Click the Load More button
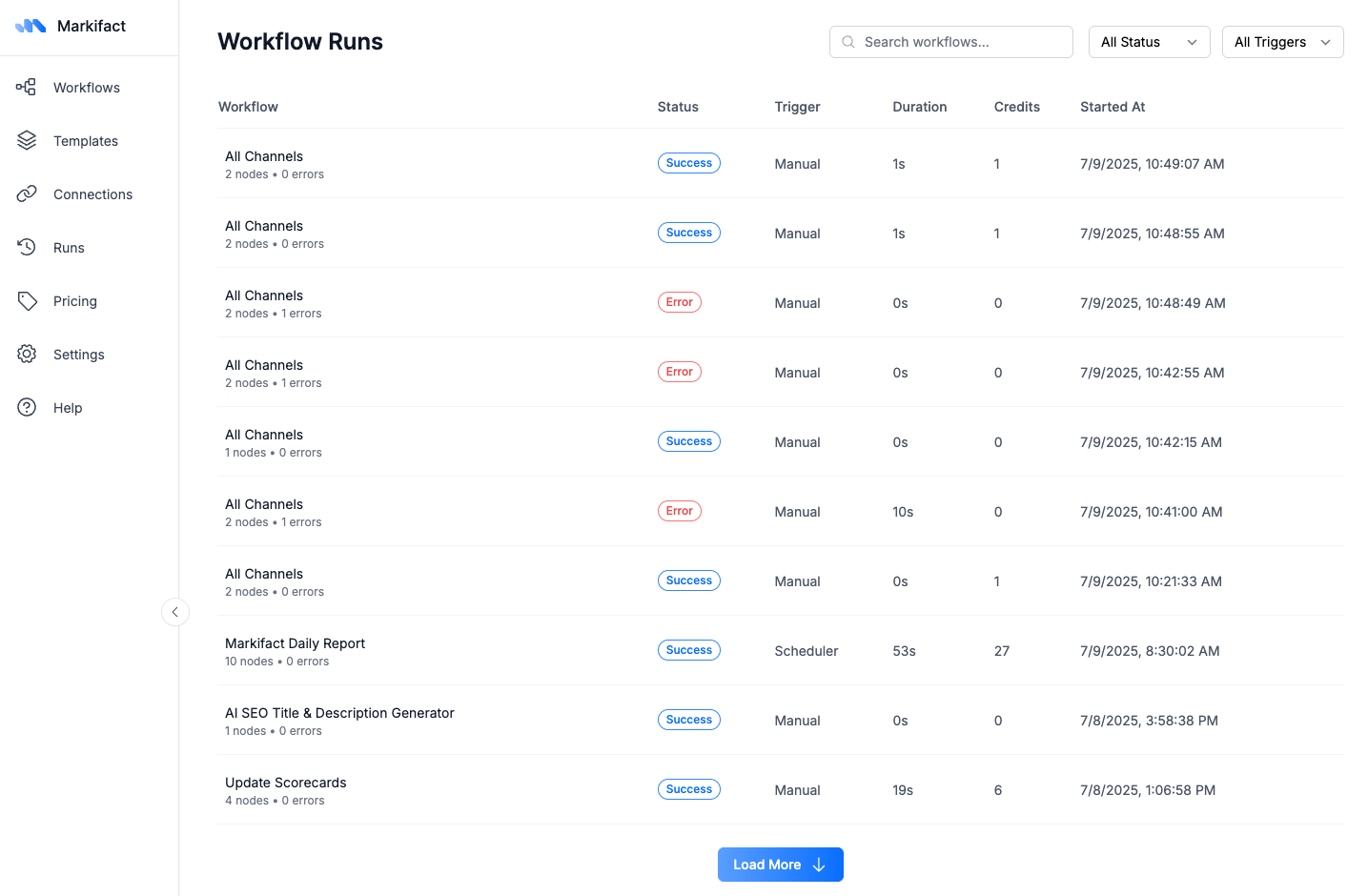 (780, 865)
